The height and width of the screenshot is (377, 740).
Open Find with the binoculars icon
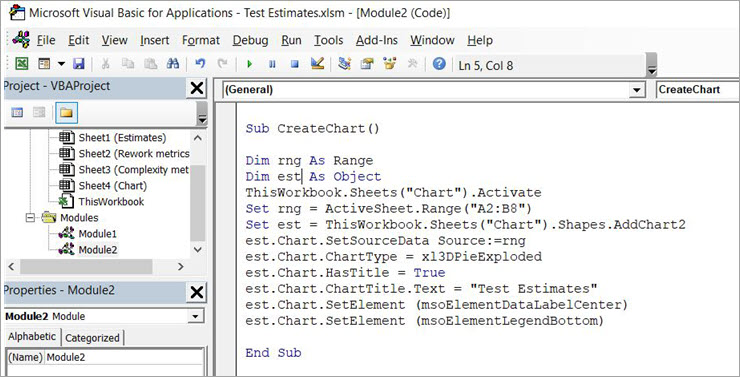(173, 64)
